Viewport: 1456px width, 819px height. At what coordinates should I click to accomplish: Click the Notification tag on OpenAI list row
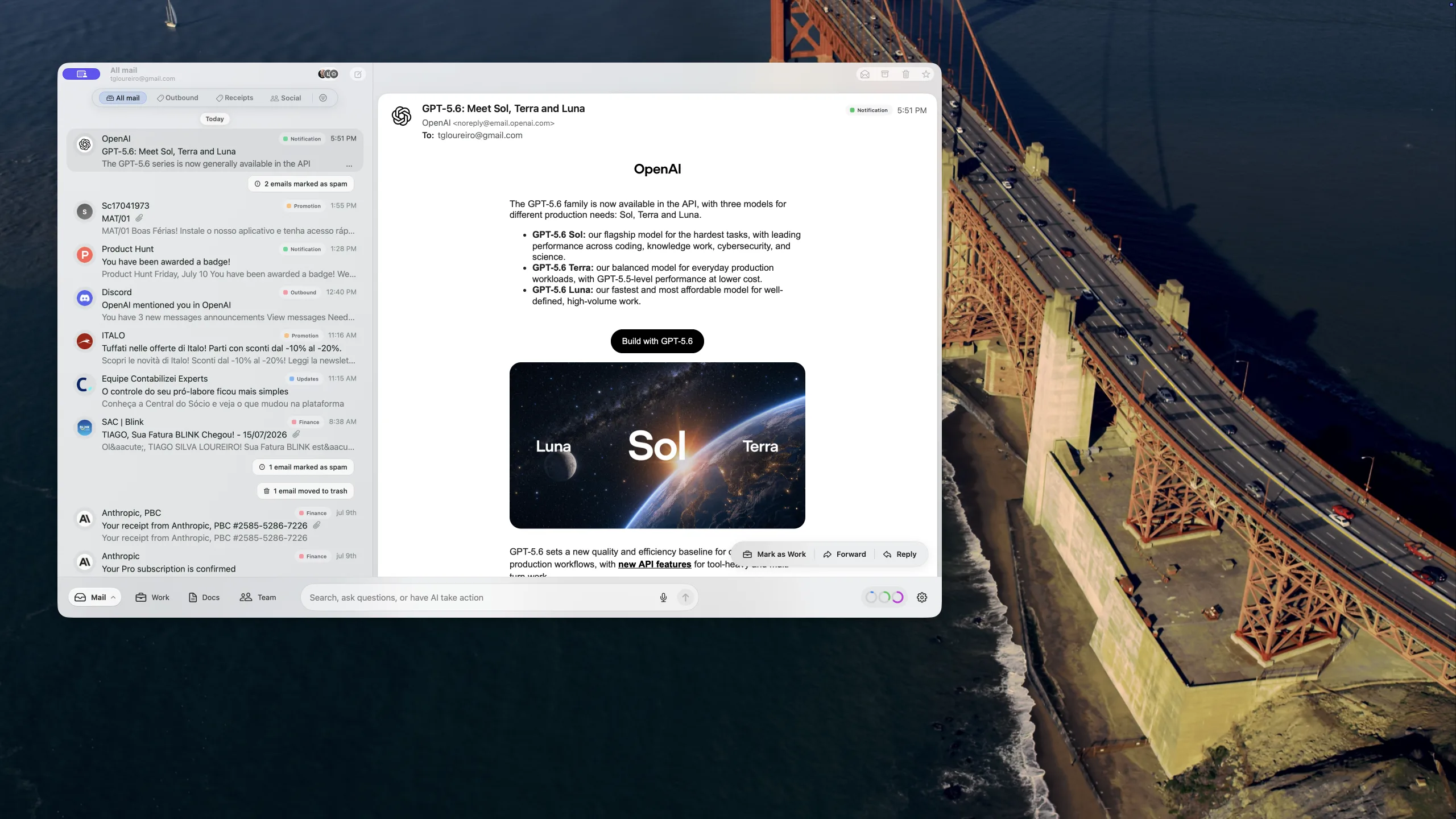coord(302,139)
